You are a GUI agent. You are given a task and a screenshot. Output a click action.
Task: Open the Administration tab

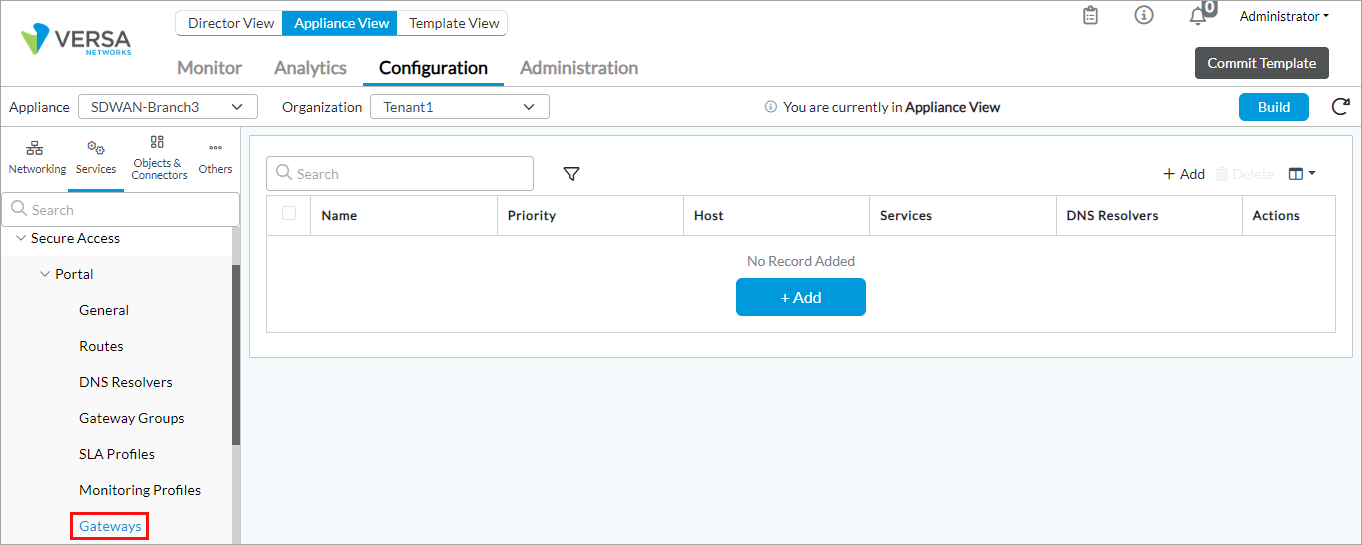coord(578,68)
